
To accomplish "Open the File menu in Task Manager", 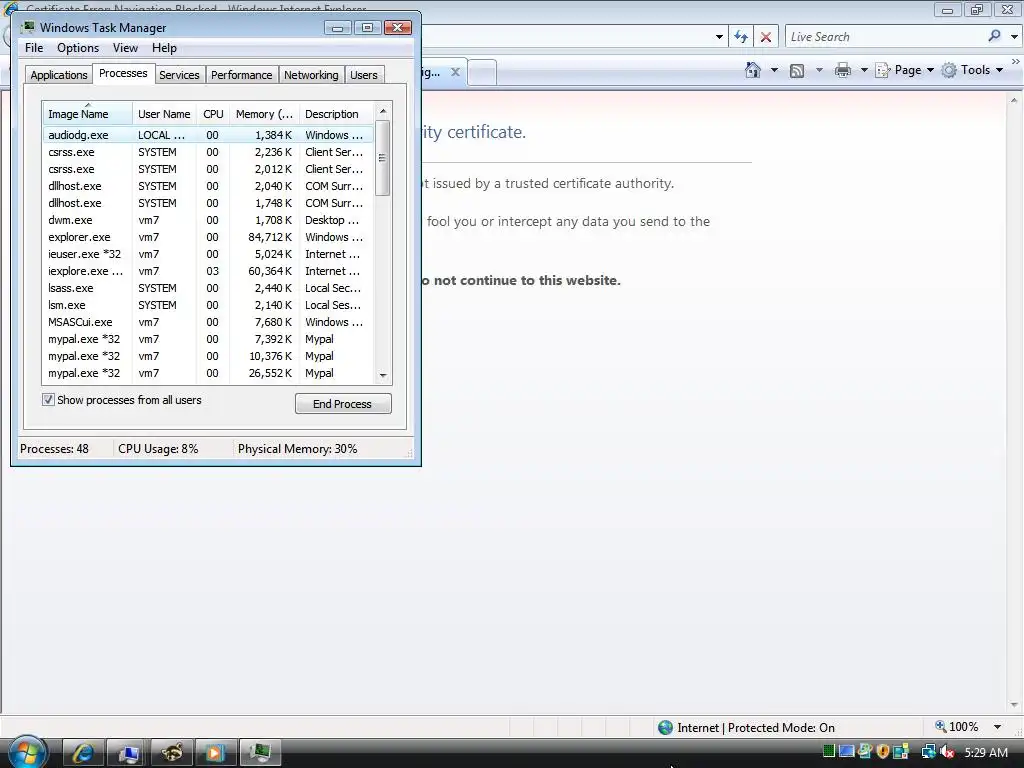I will (34, 48).
